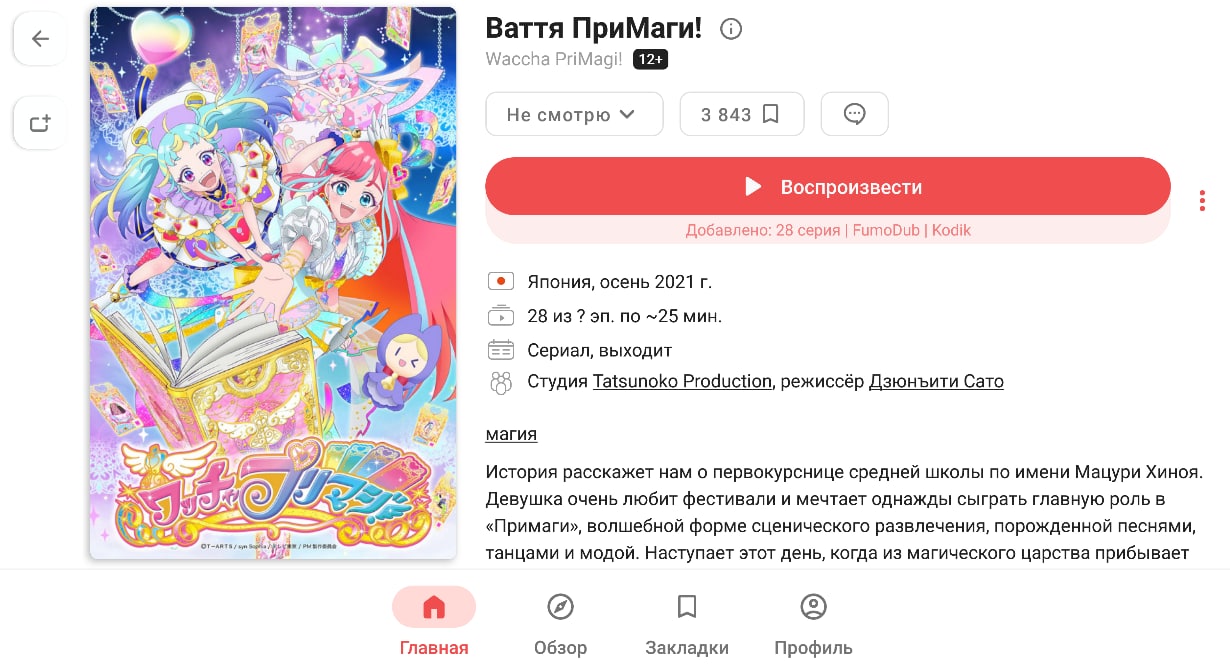1230x667 pixels.
Task: Click the add-to-collection icon below back arrow
Action: click(x=40, y=124)
